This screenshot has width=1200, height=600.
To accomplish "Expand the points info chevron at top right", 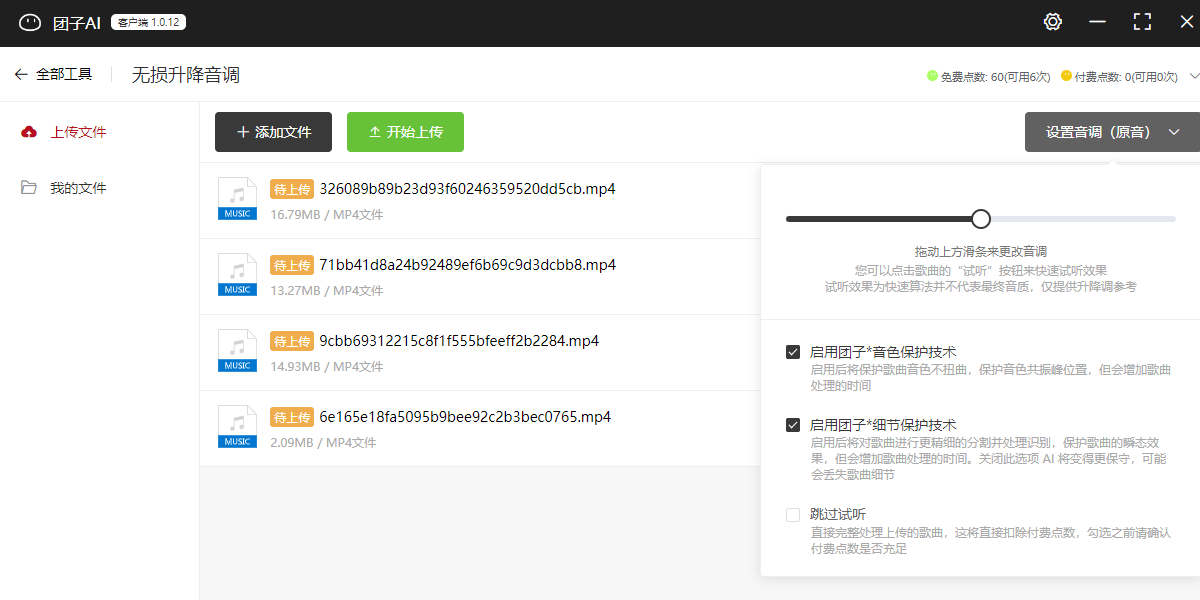I will (1192, 75).
